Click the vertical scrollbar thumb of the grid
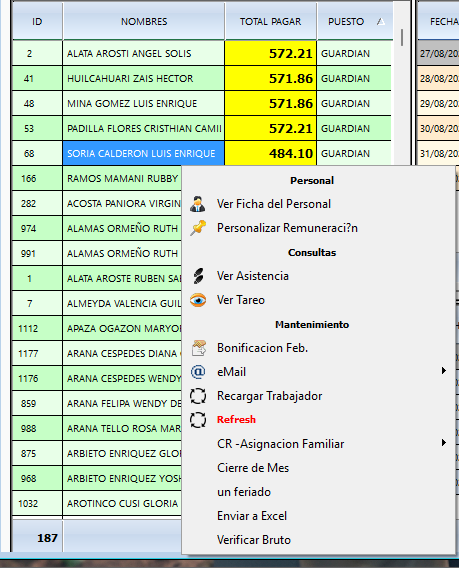The height and width of the screenshot is (570, 459). tap(402, 37)
